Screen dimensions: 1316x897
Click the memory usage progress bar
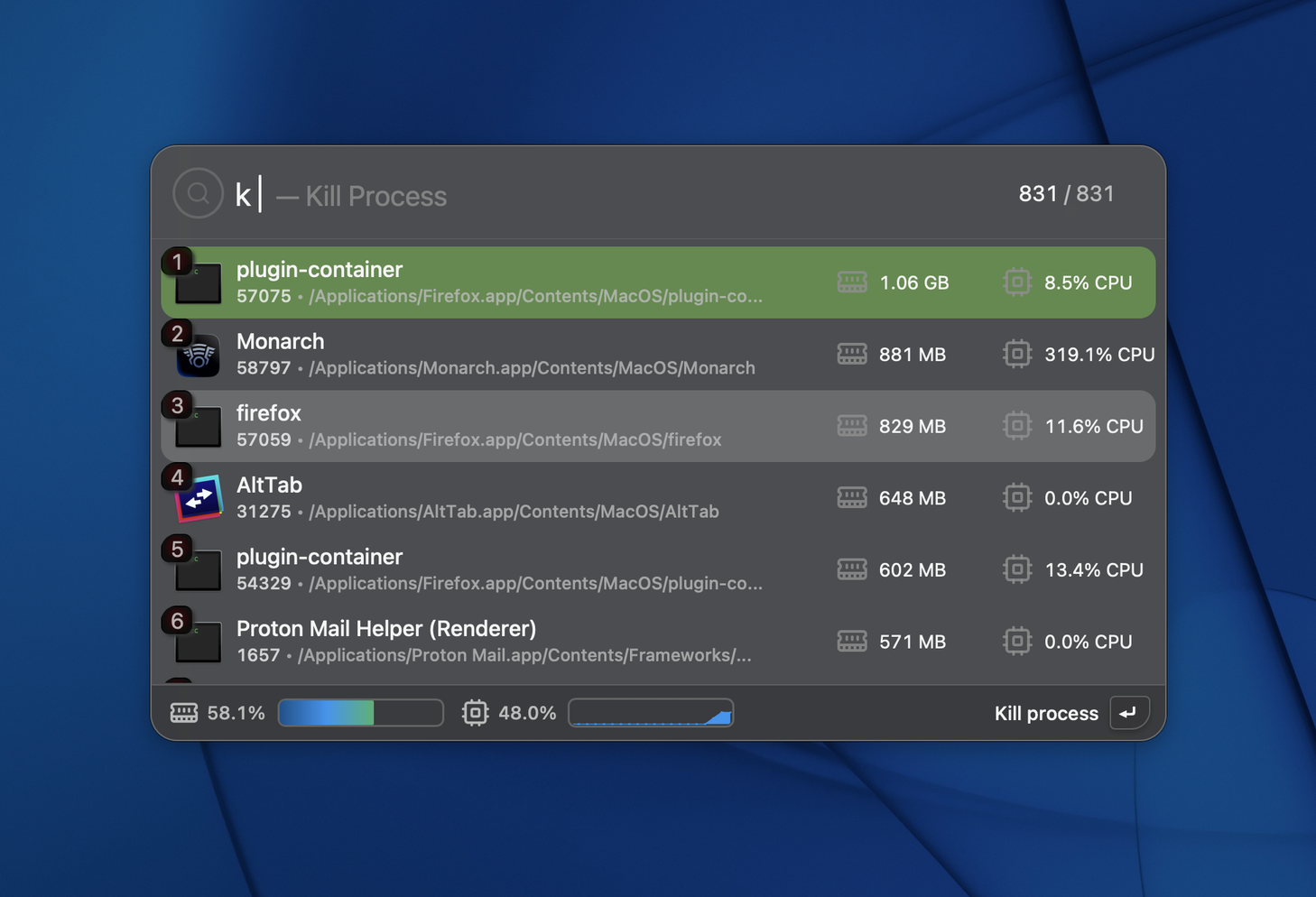click(361, 713)
